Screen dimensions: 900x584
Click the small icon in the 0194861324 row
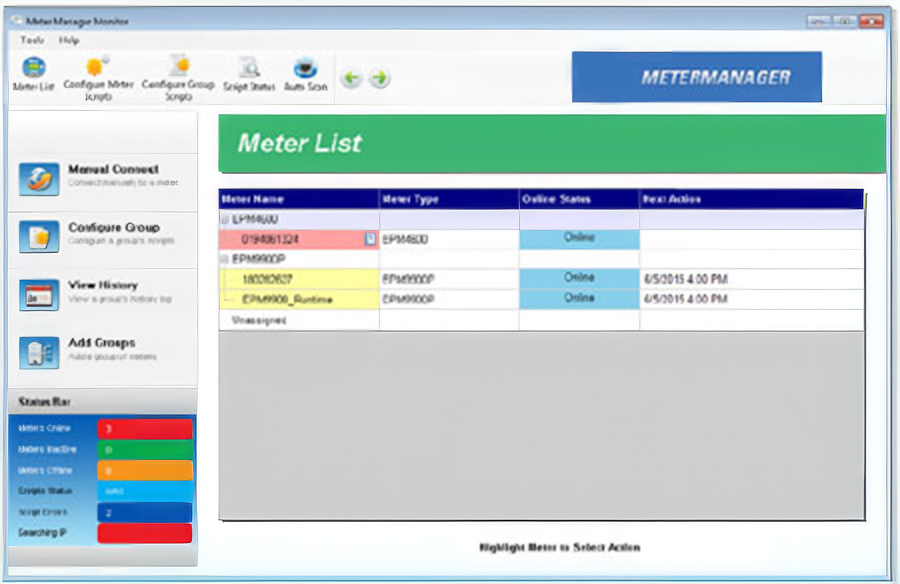click(x=371, y=239)
